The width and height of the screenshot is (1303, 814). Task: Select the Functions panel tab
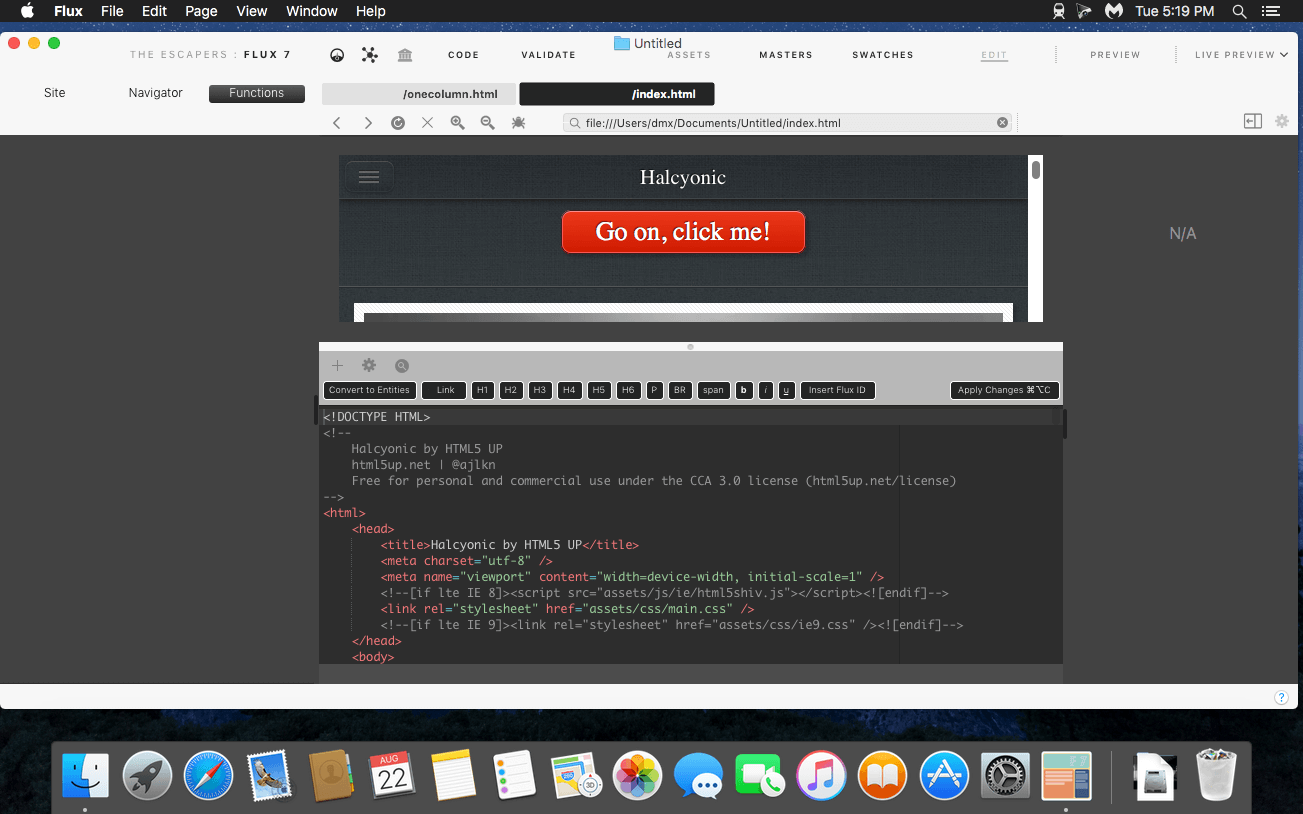[257, 93]
